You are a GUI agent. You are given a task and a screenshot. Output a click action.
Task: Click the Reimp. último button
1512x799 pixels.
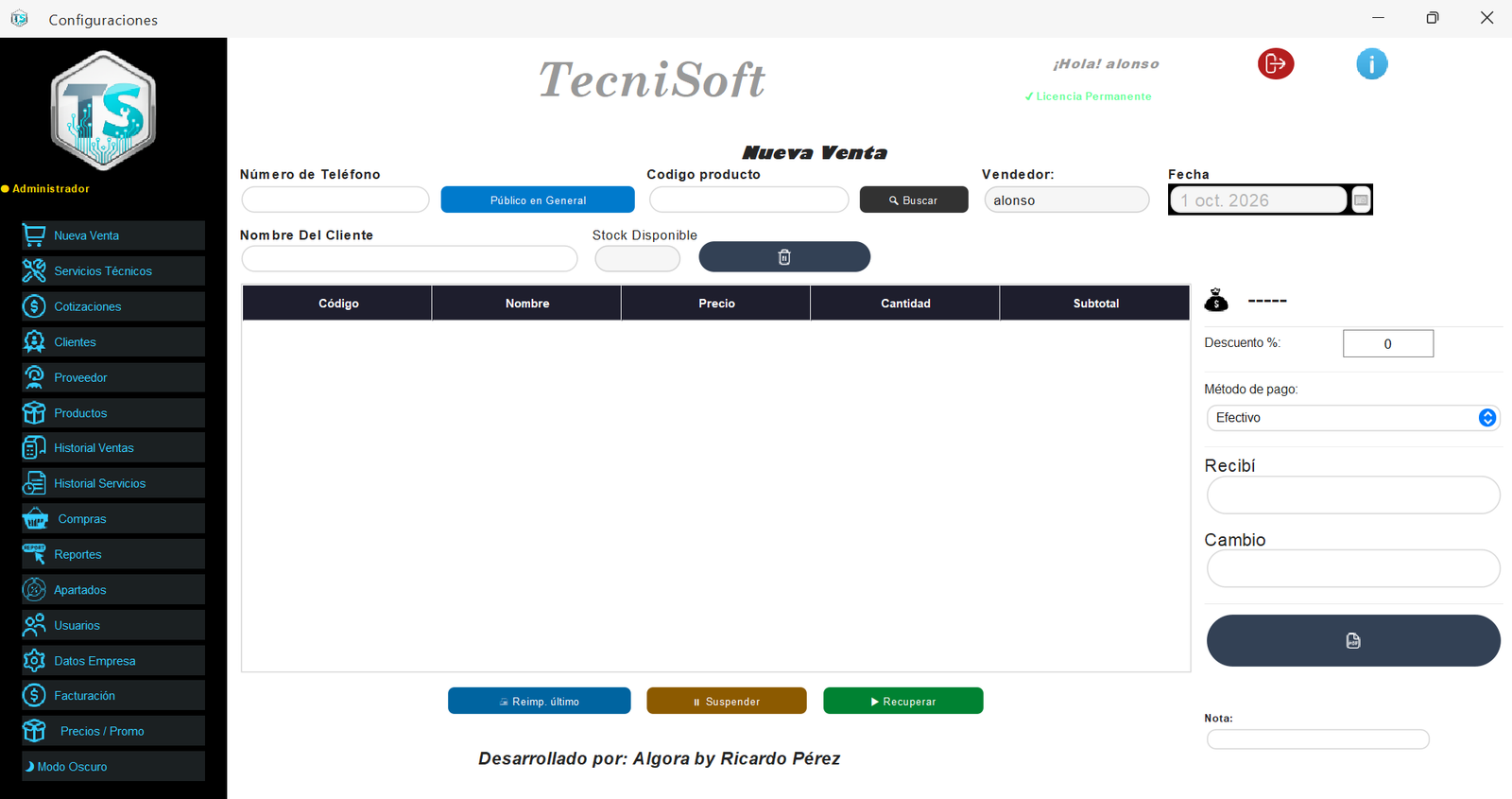(x=540, y=701)
